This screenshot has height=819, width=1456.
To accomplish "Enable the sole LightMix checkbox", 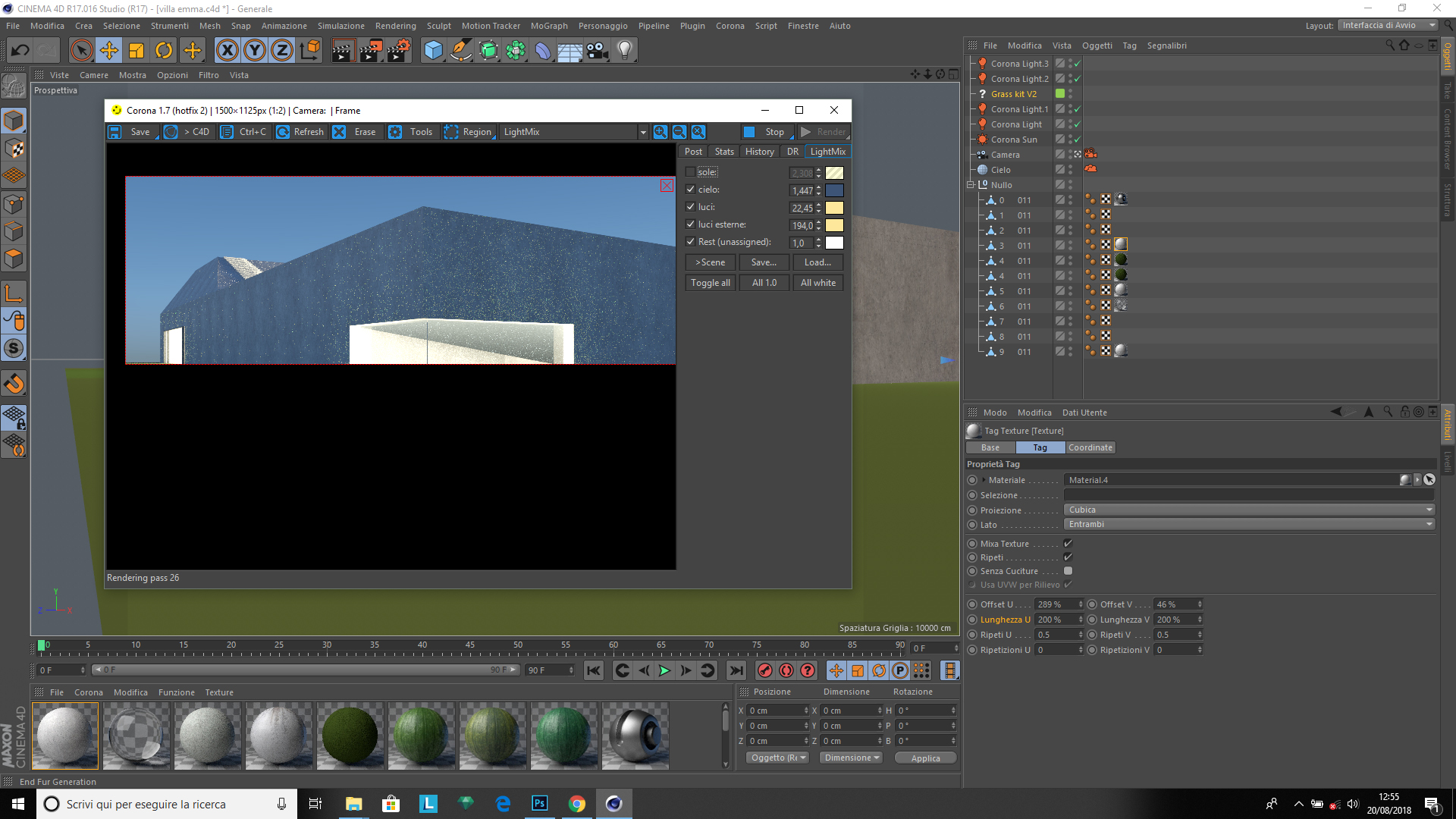I will (690, 172).
